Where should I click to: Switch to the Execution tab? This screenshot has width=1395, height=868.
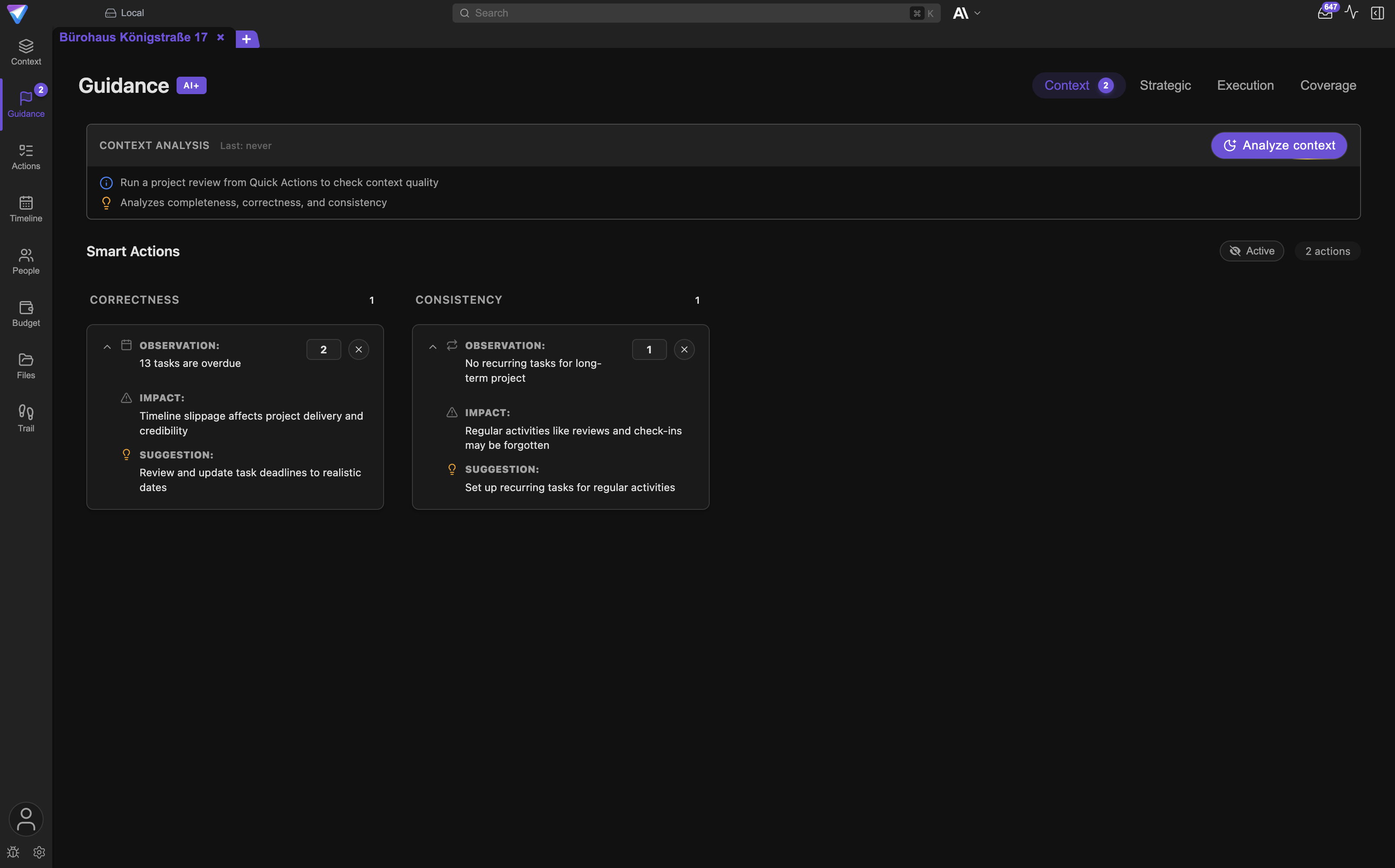1245,85
